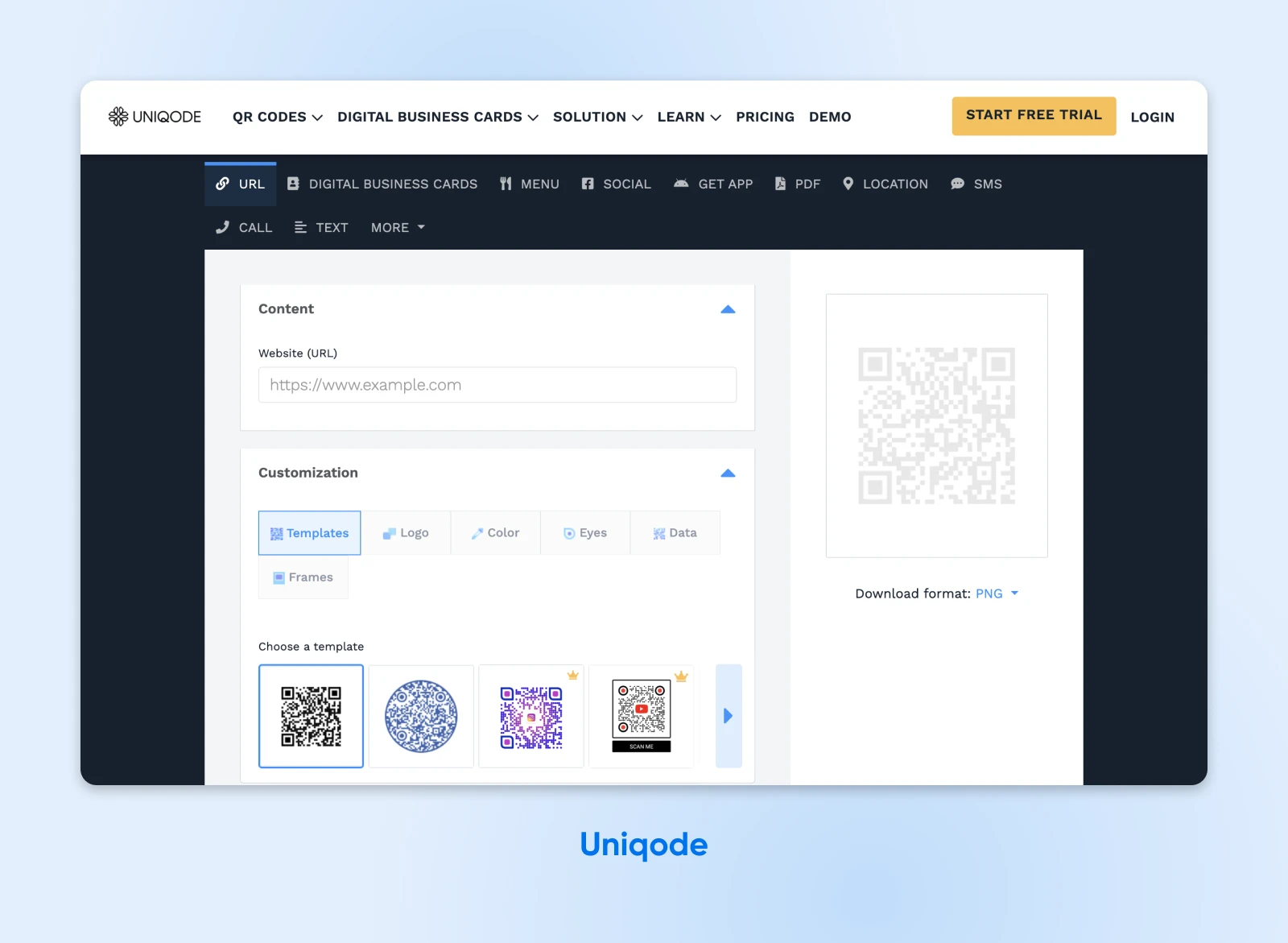Click the QR code preview image
The width and height of the screenshot is (1288, 943).
(936, 426)
